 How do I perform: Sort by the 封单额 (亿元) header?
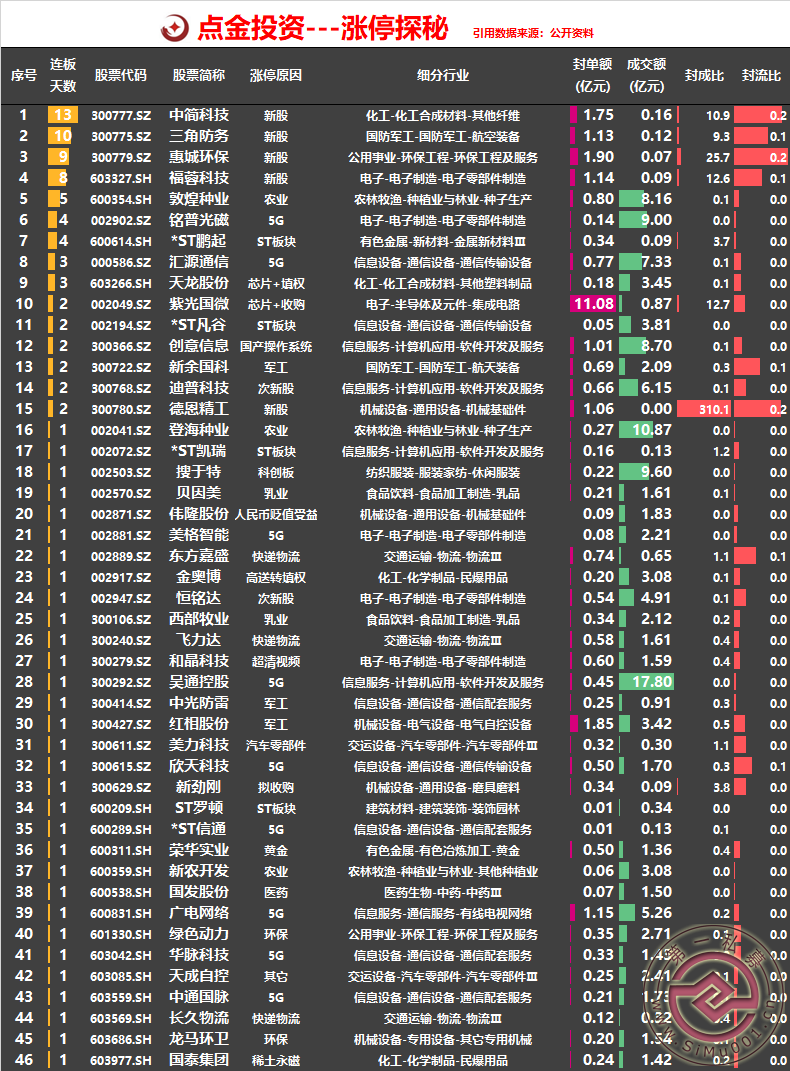tap(592, 75)
